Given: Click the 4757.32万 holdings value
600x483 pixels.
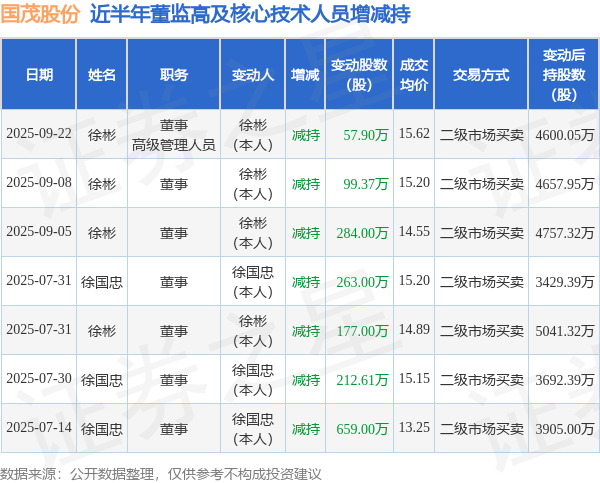Looking at the screenshot, I should [x=565, y=233].
